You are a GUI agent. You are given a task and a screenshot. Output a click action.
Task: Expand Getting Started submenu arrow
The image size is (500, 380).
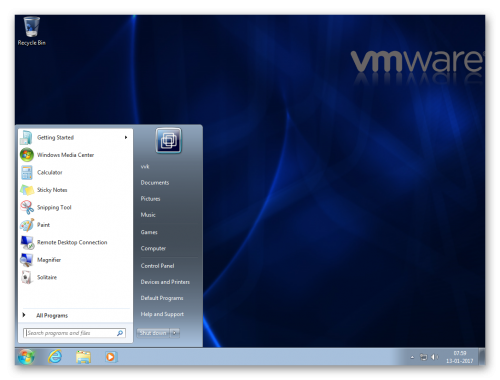tap(126, 137)
